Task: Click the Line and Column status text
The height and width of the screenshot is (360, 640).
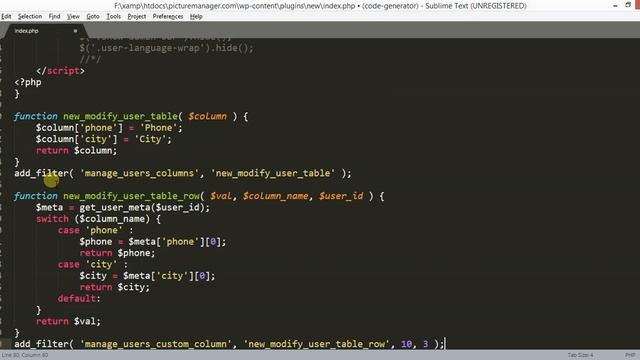Action: pos(25,355)
